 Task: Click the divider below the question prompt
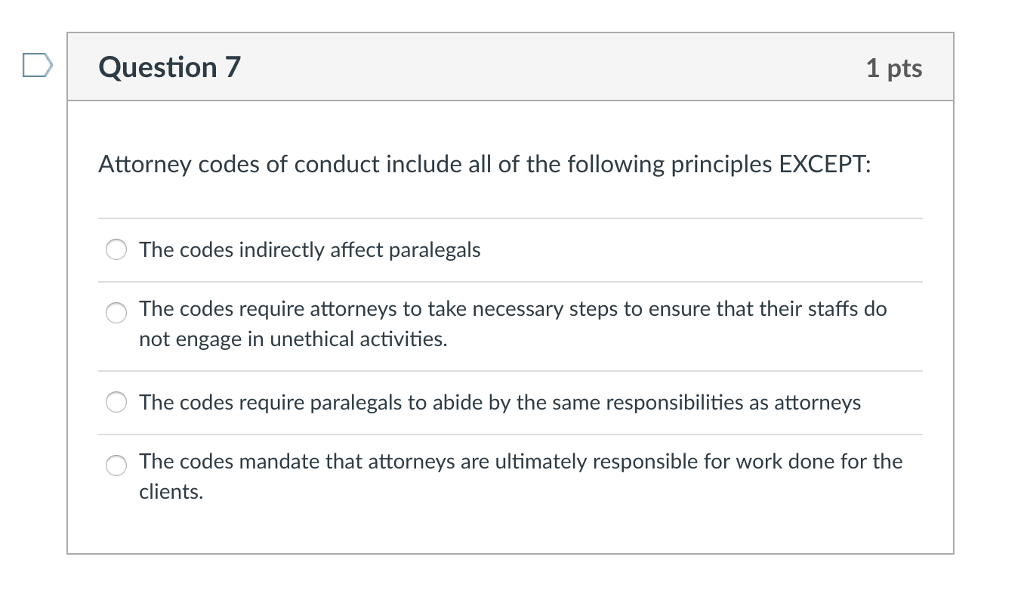click(510, 219)
